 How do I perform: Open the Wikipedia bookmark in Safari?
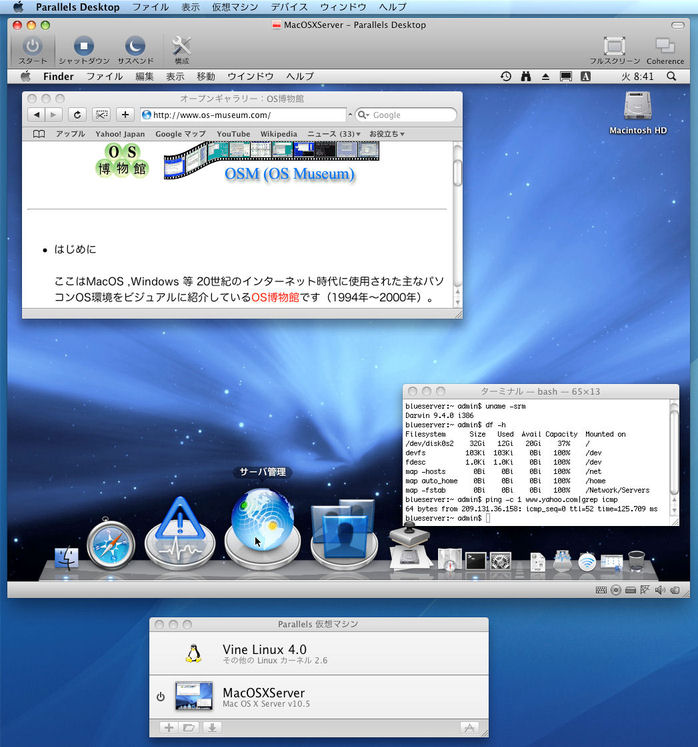coord(279,134)
